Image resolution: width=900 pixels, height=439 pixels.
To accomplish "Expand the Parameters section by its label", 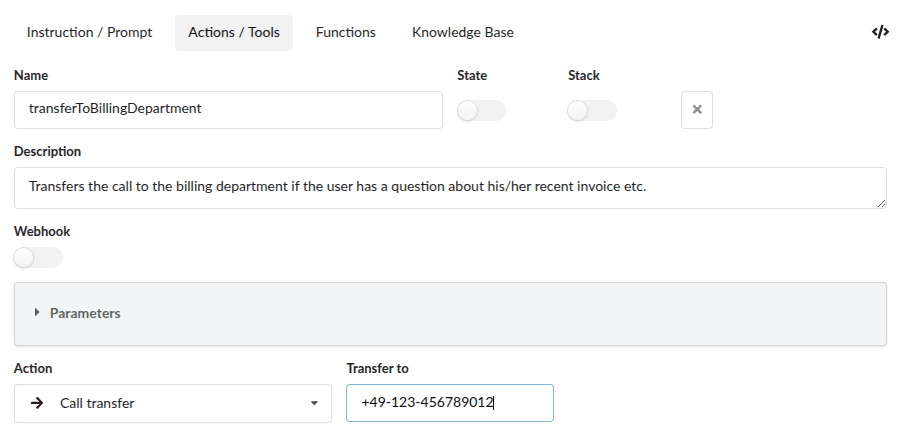I will coord(85,313).
